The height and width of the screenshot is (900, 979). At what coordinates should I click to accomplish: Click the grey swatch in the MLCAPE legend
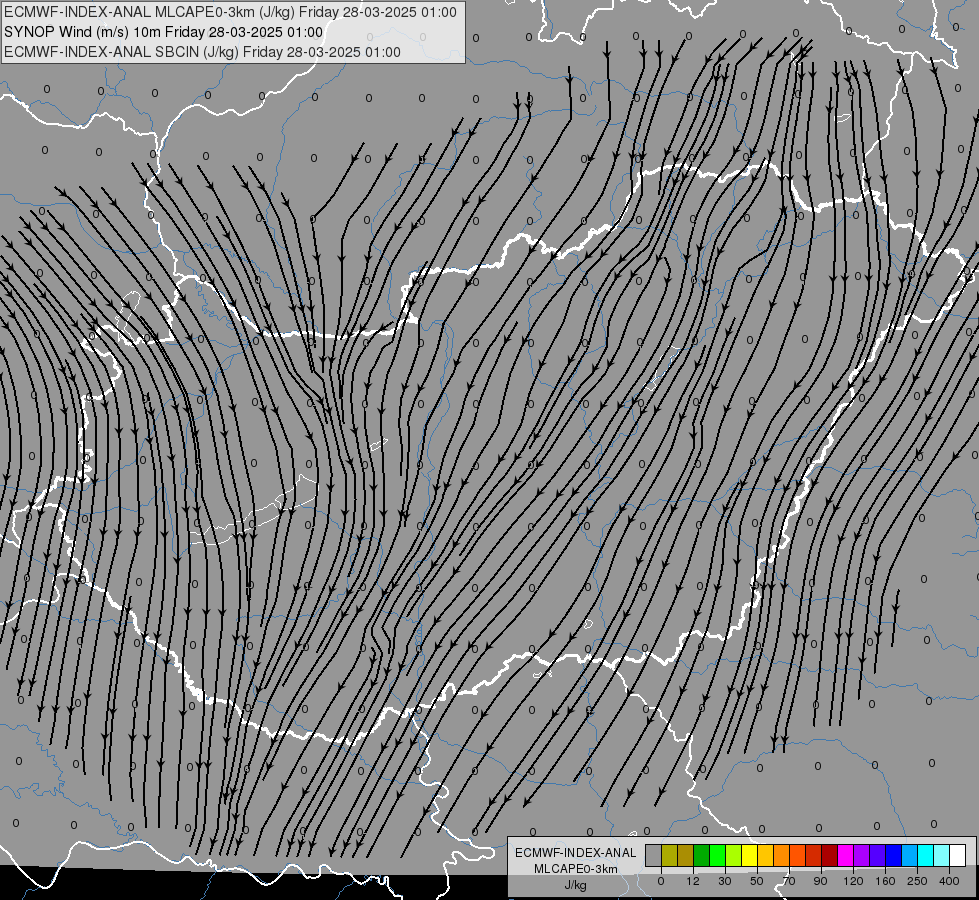point(654,855)
